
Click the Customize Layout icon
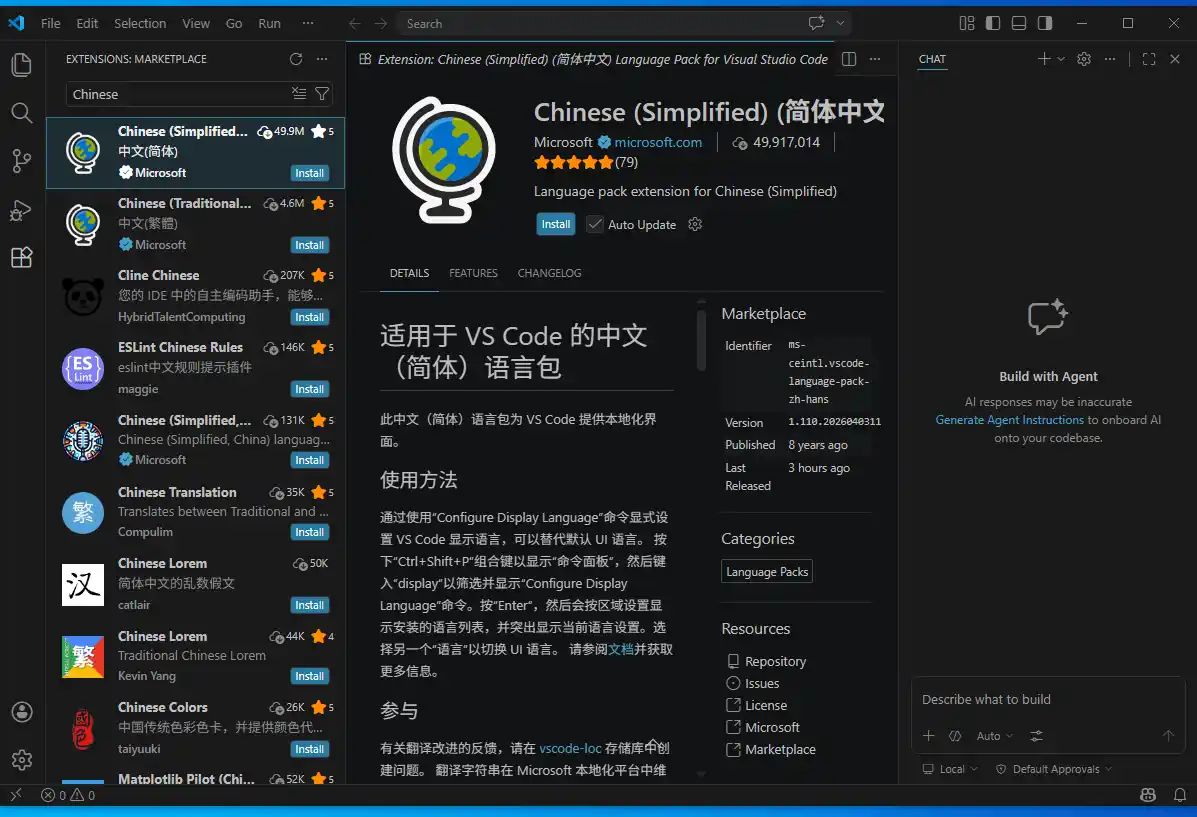(x=966, y=23)
